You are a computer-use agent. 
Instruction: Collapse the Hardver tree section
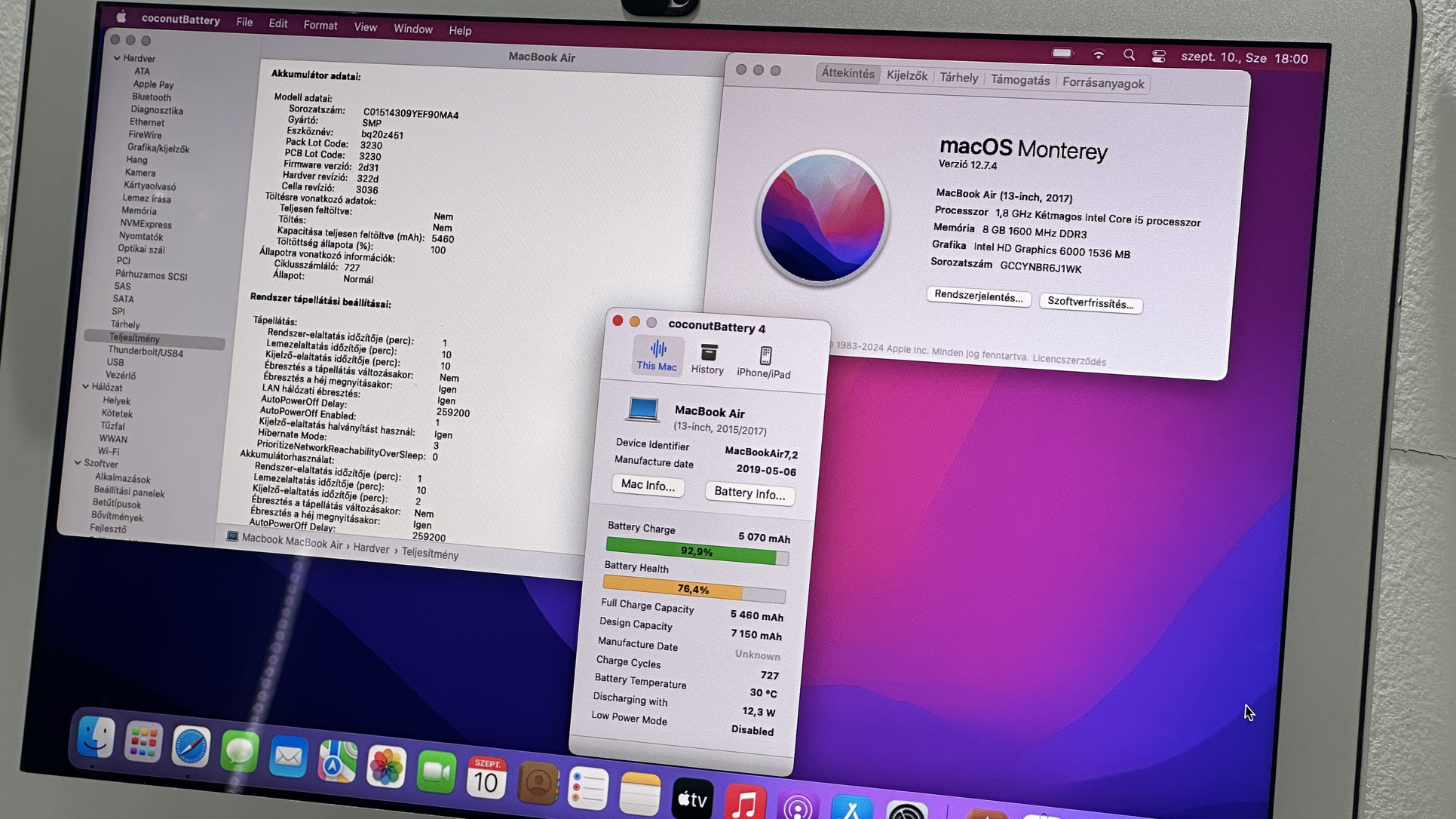coord(117,58)
